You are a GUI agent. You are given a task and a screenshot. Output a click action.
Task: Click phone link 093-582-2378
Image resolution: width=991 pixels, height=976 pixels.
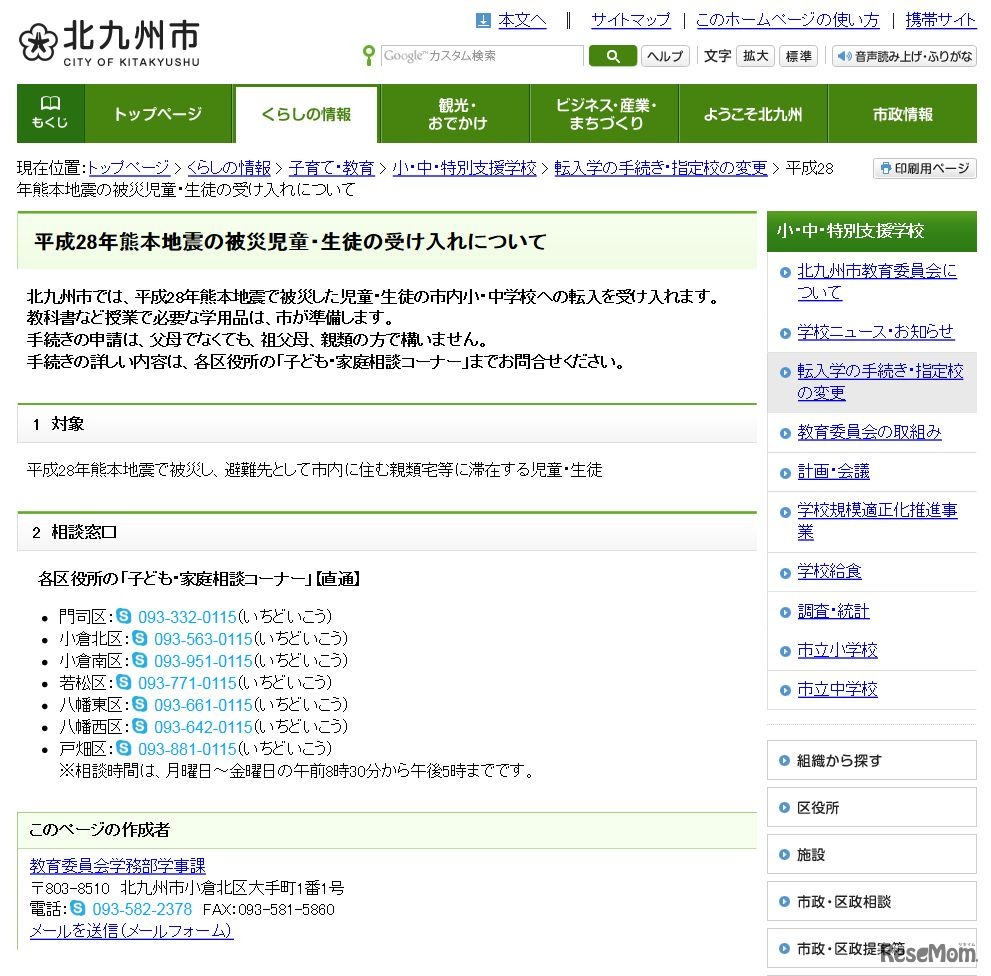[142, 909]
